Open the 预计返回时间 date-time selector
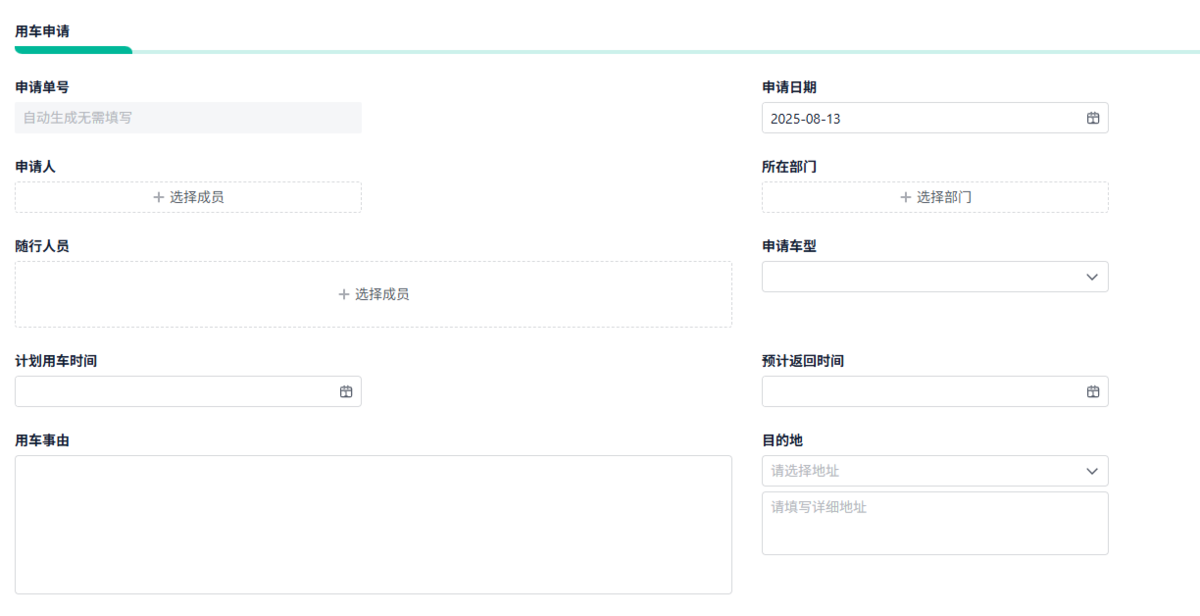 pyautogui.click(x=935, y=391)
